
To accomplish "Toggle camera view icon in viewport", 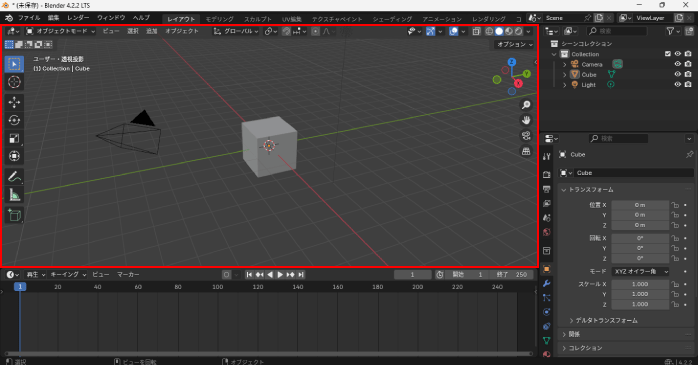I will coord(526,136).
